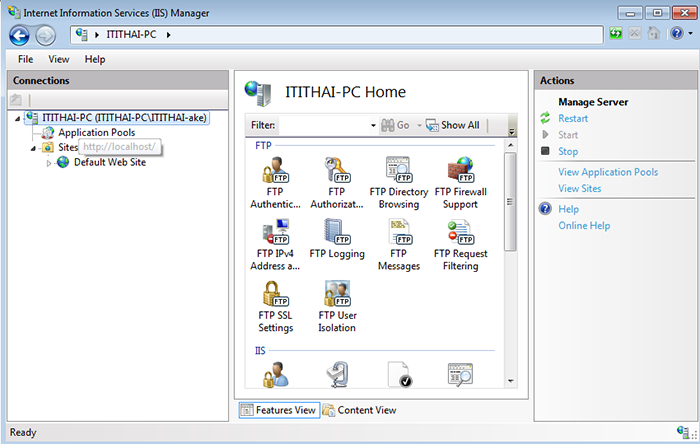Click the greyed Start action
The width and height of the screenshot is (700, 444).
click(568, 135)
